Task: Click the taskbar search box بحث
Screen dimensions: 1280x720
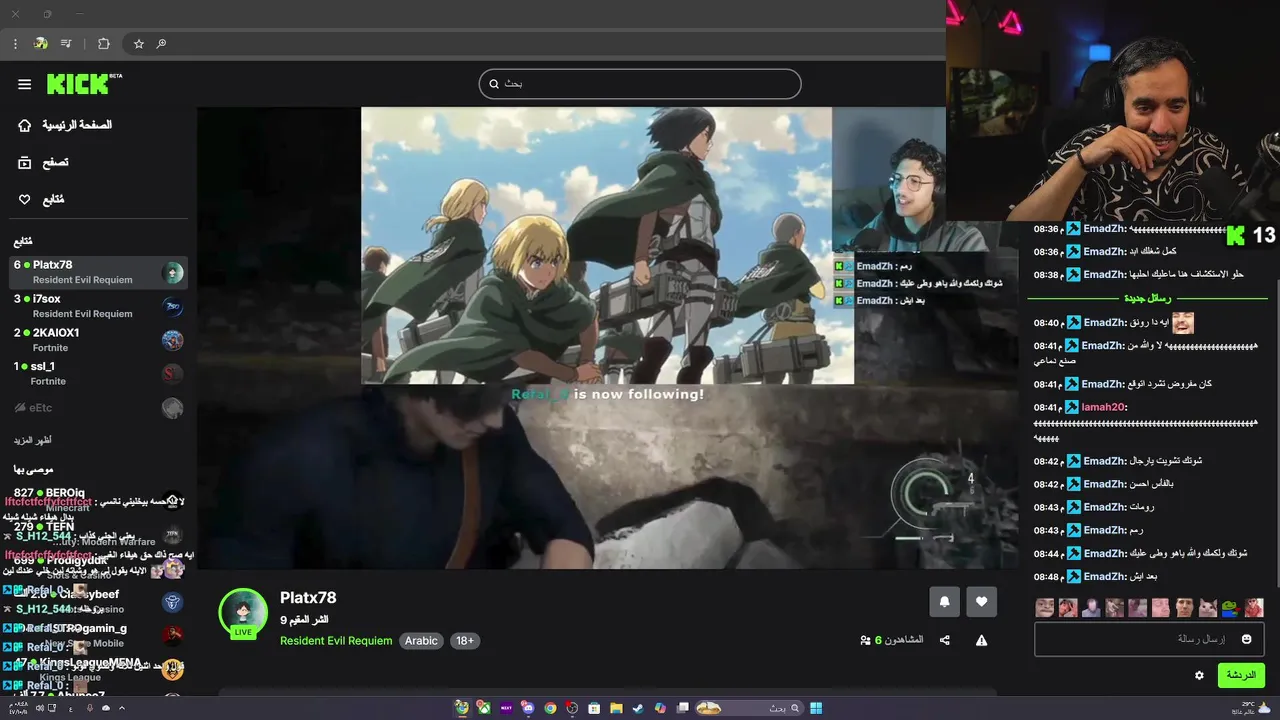Action: [750, 708]
